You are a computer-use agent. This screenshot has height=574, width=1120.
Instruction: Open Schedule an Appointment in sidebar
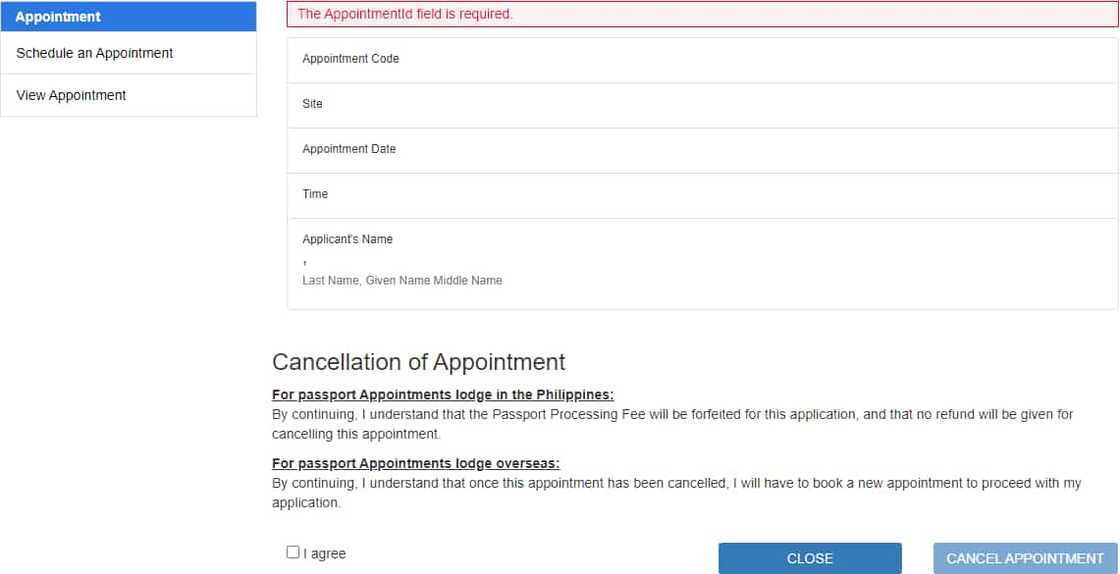click(95, 53)
